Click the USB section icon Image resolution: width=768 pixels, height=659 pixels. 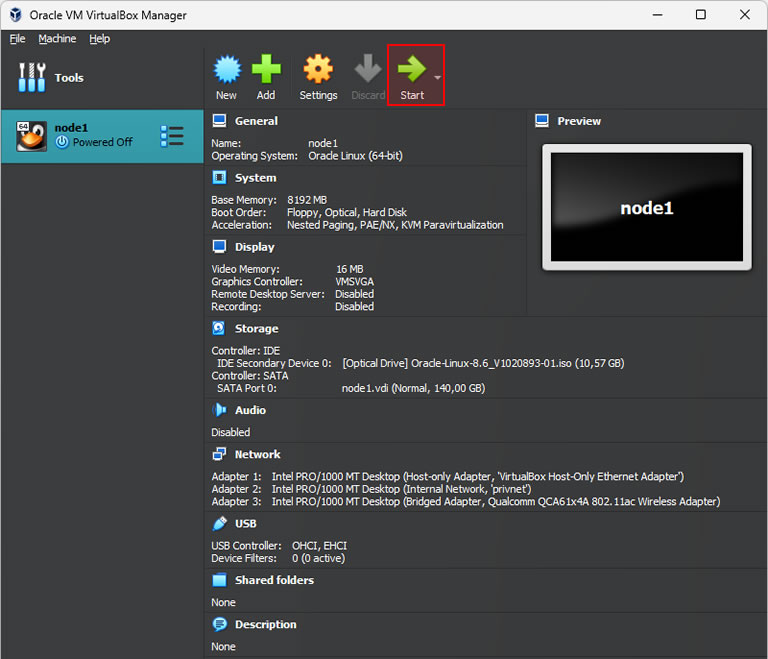[x=219, y=523]
